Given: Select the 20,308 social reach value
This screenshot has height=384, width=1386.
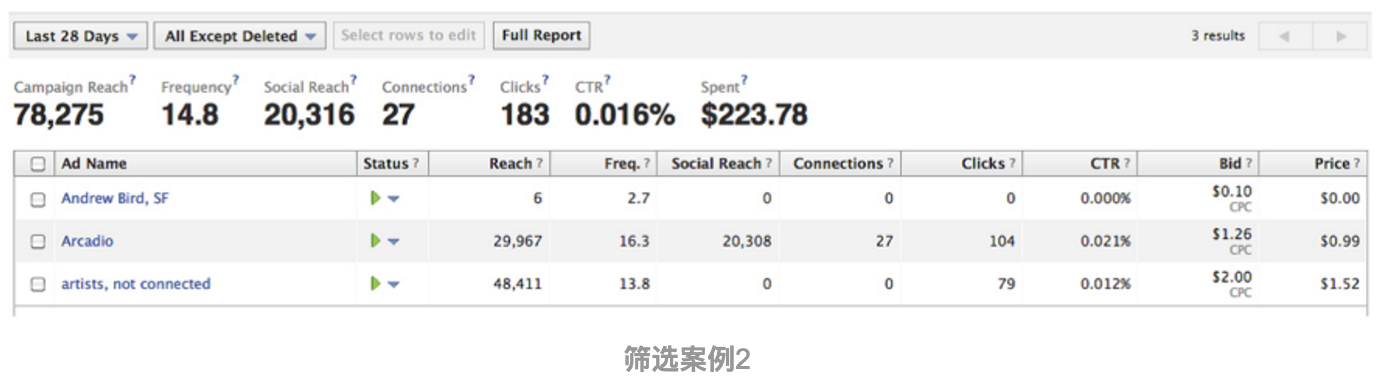Looking at the screenshot, I should [x=746, y=242].
